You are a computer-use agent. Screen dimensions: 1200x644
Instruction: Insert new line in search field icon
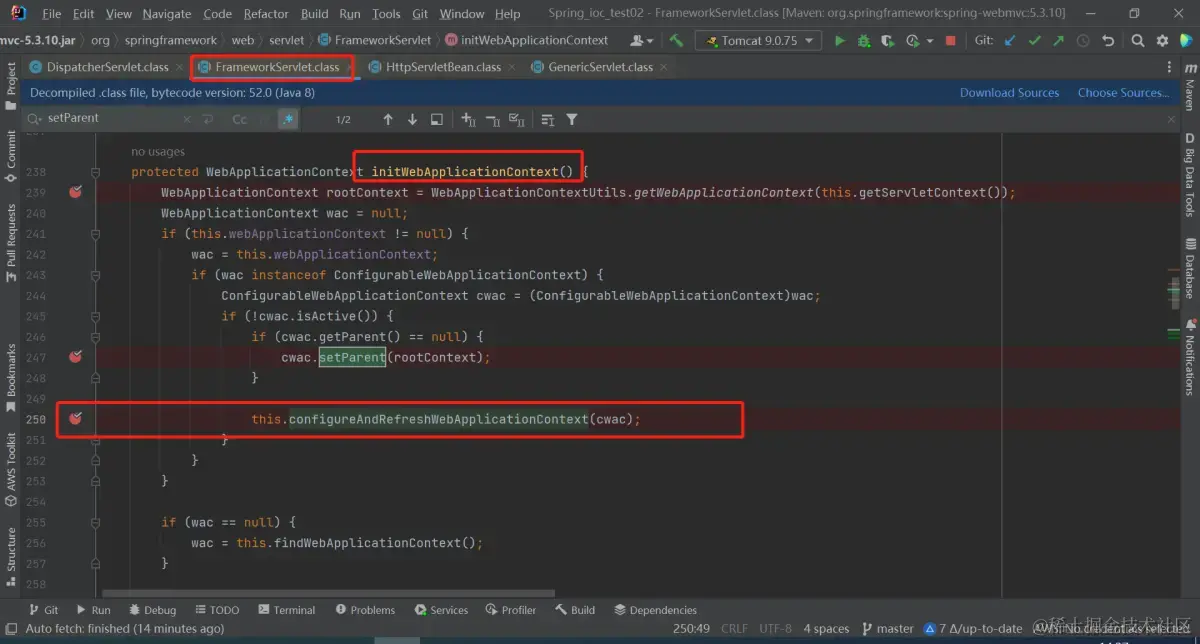click(x=208, y=119)
